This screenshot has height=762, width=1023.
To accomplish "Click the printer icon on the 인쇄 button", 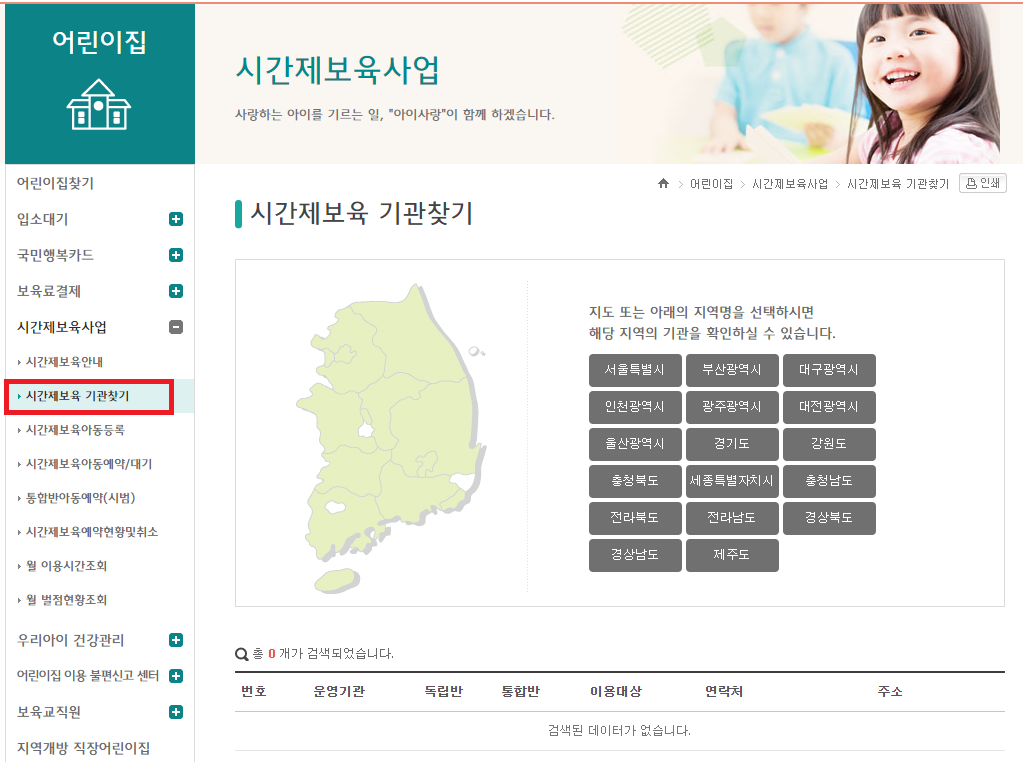I will (972, 183).
